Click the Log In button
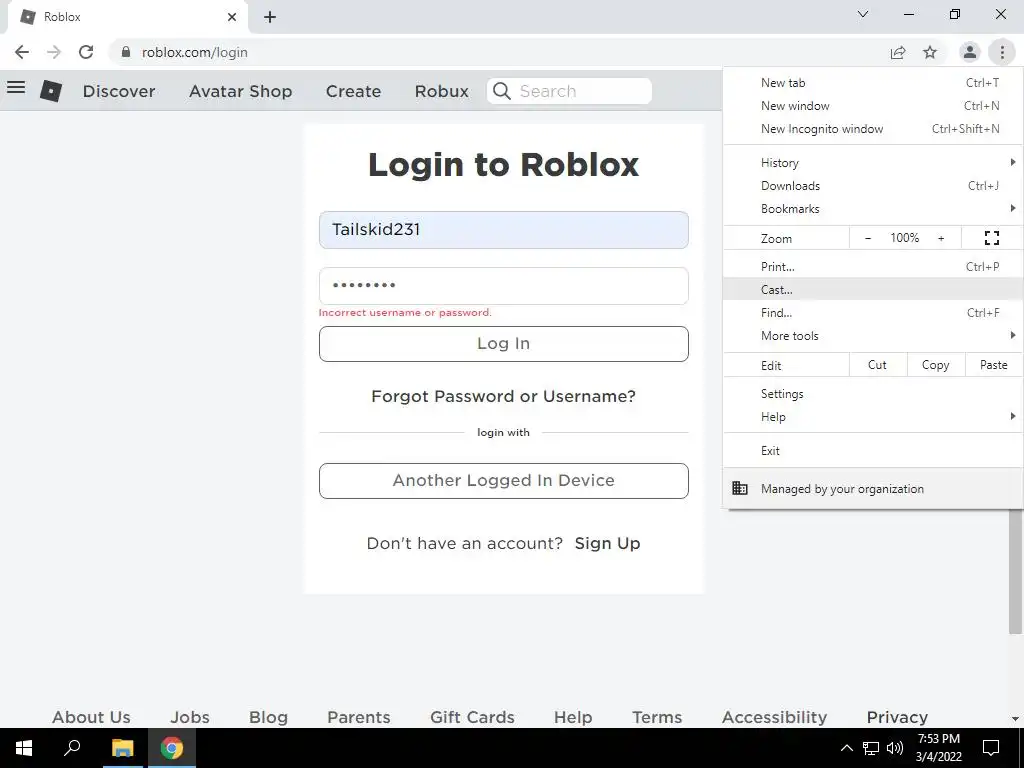This screenshot has height=768, width=1024. pyautogui.click(x=504, y=344)
